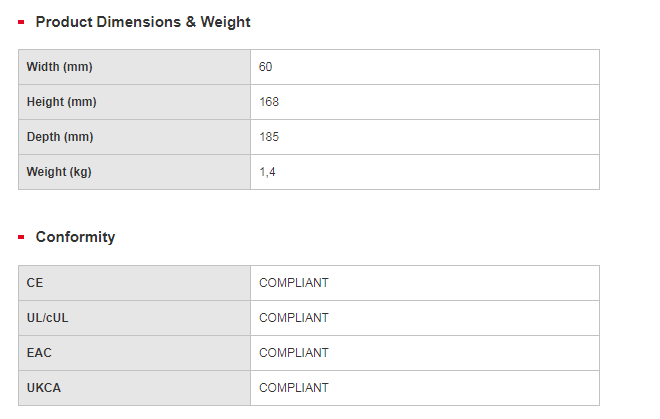Image resolution: width=660 pixels, height=419 pixels.
Task: Collapse the Conformity section red dash icon
Action: coord(21,238)
